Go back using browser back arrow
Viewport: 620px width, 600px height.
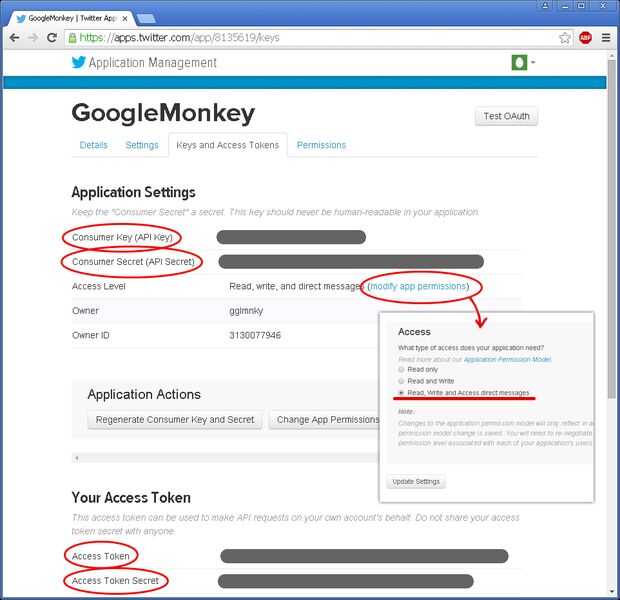[x=14, y=38]
